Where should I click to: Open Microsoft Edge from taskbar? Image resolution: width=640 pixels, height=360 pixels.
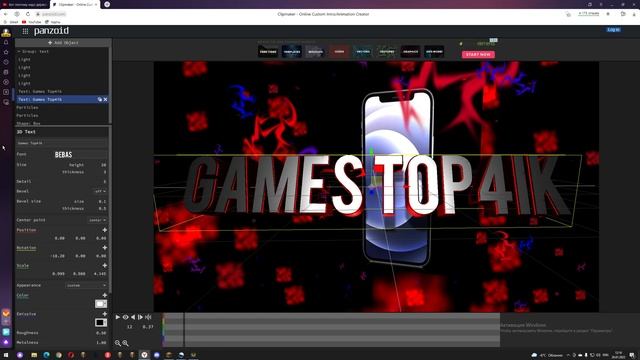tap(47, 355)
